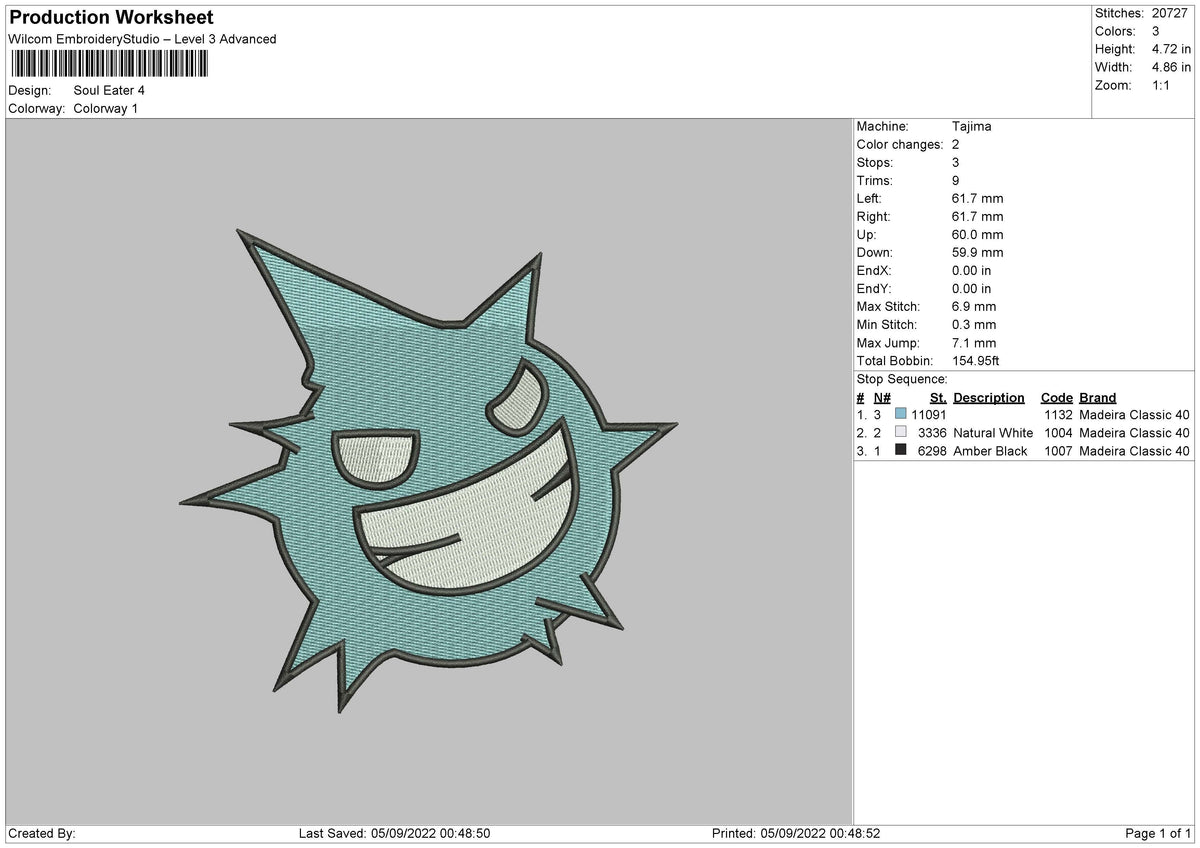Click the Max Jump value 7.1 mm
The width and height of the screenshot is (1200, 848).
click(974, 342)
